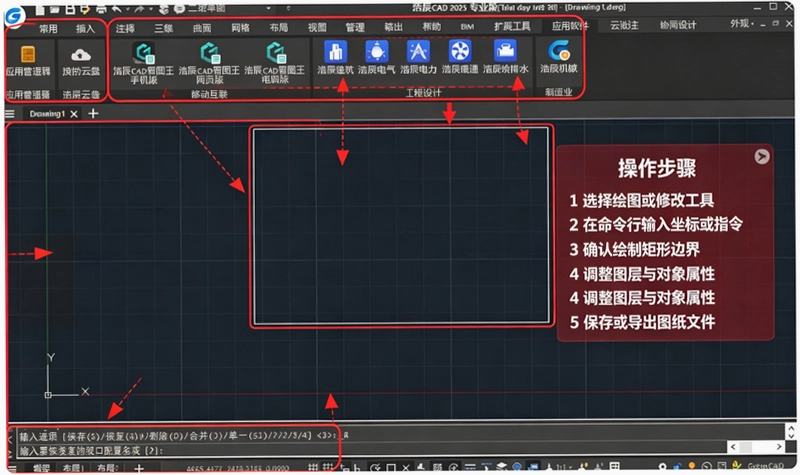Open the file tab list hamburger menu

point(10,114)
